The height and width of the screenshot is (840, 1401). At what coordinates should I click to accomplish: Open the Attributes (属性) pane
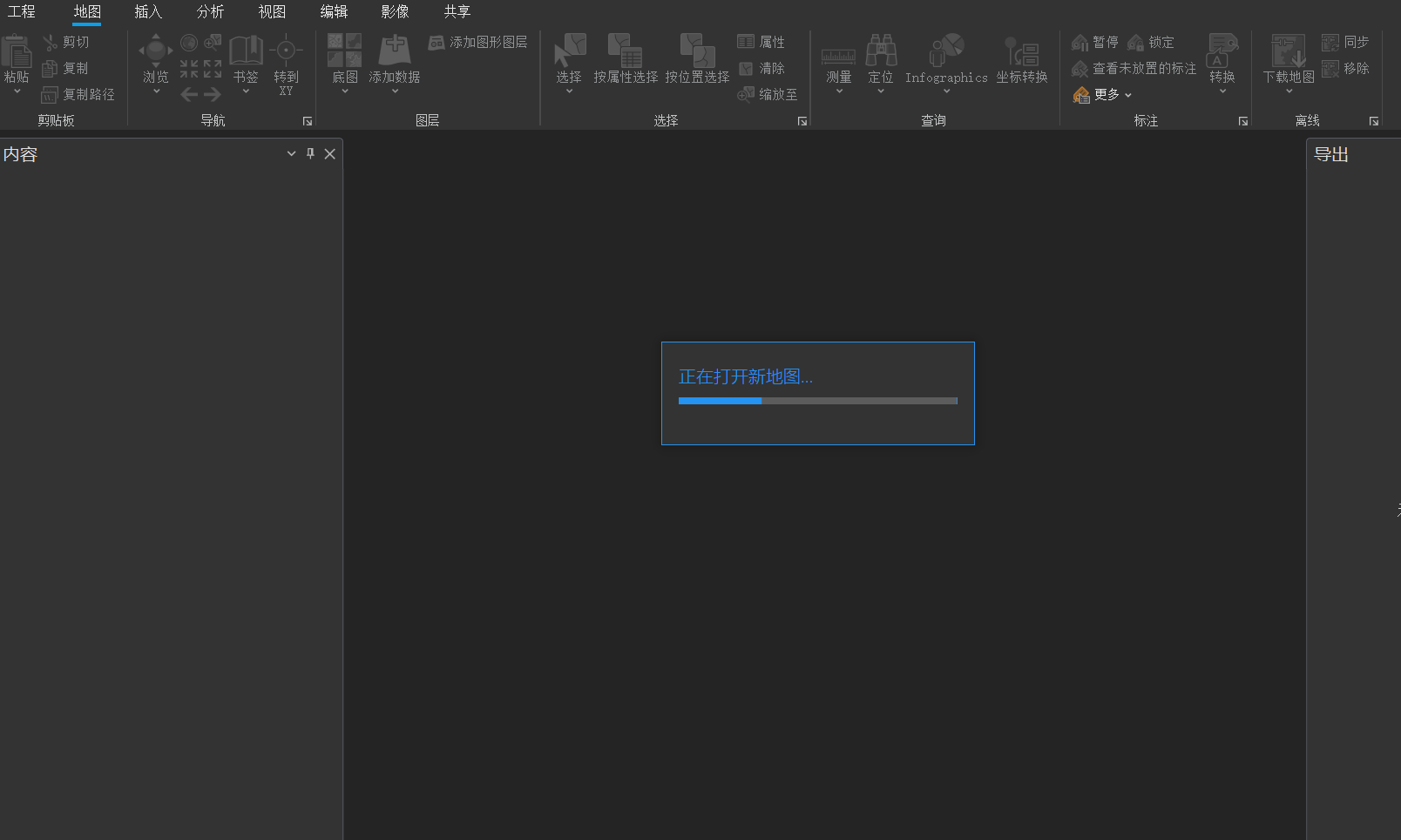[x=761, y=42]
